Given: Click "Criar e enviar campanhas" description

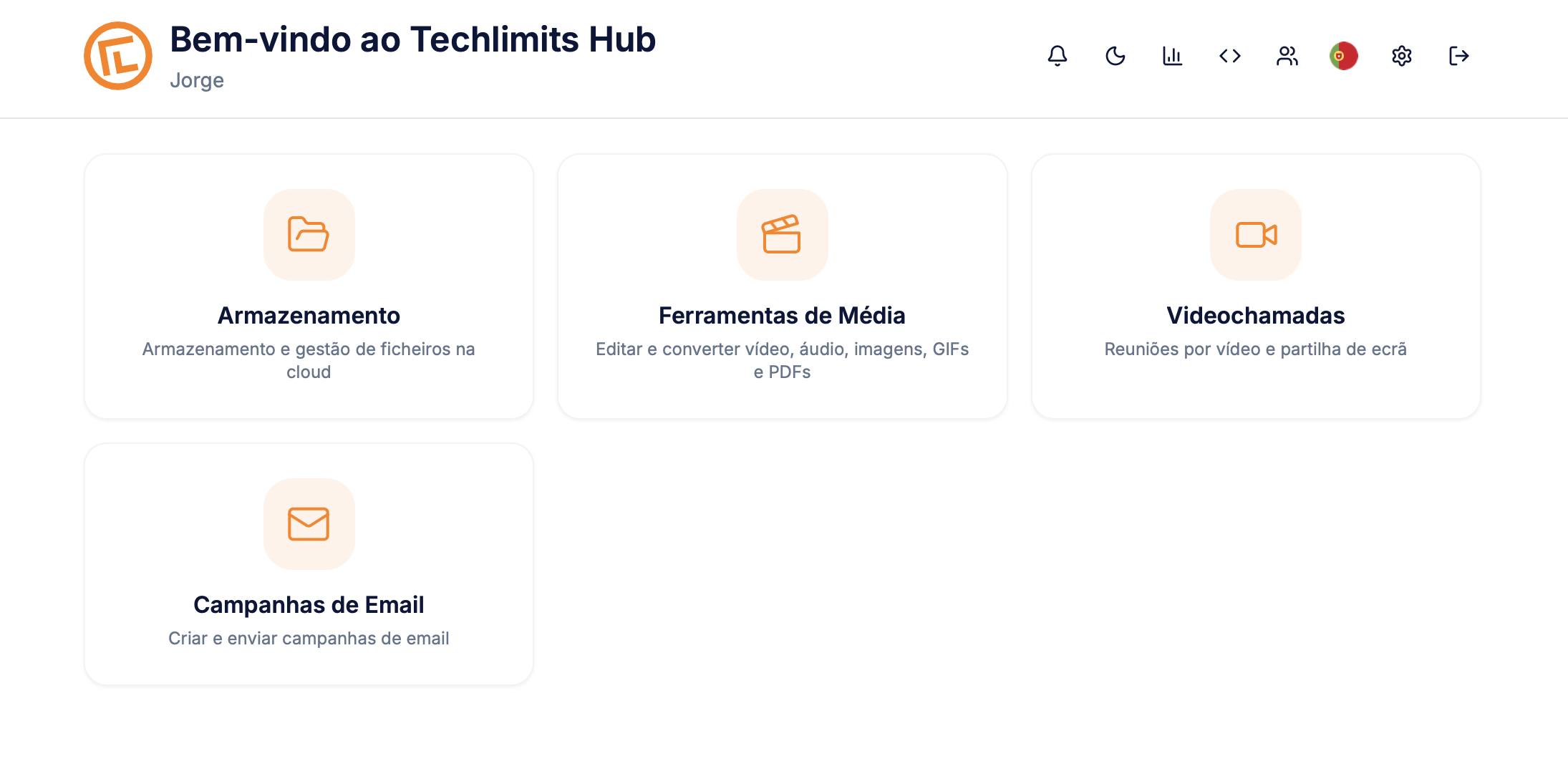Looking at the screenshot, I should click(x=309, y=639).
